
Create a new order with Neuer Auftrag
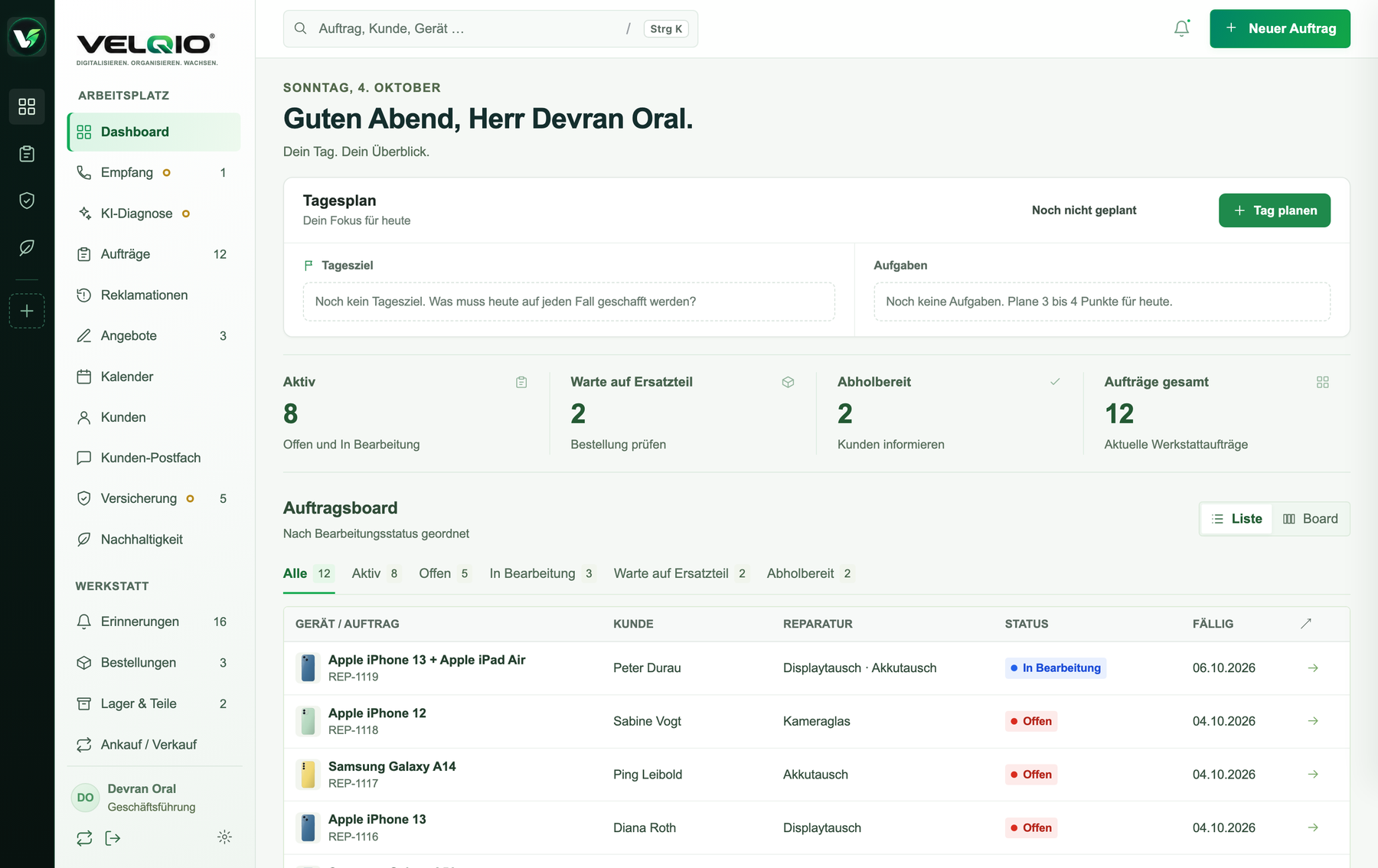pyautogui.click(x=1280, y=28)
